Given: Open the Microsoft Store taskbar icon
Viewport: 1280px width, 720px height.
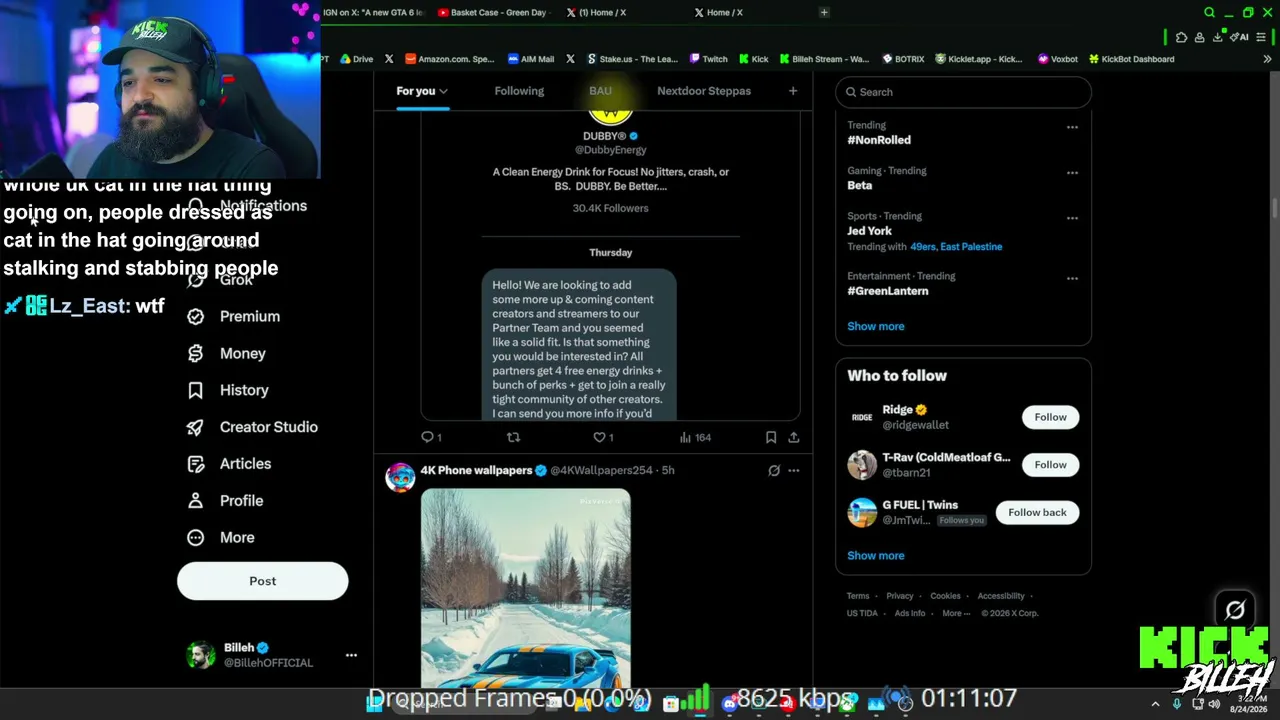Looking at the screenshot, I should (x=671, y=703).
